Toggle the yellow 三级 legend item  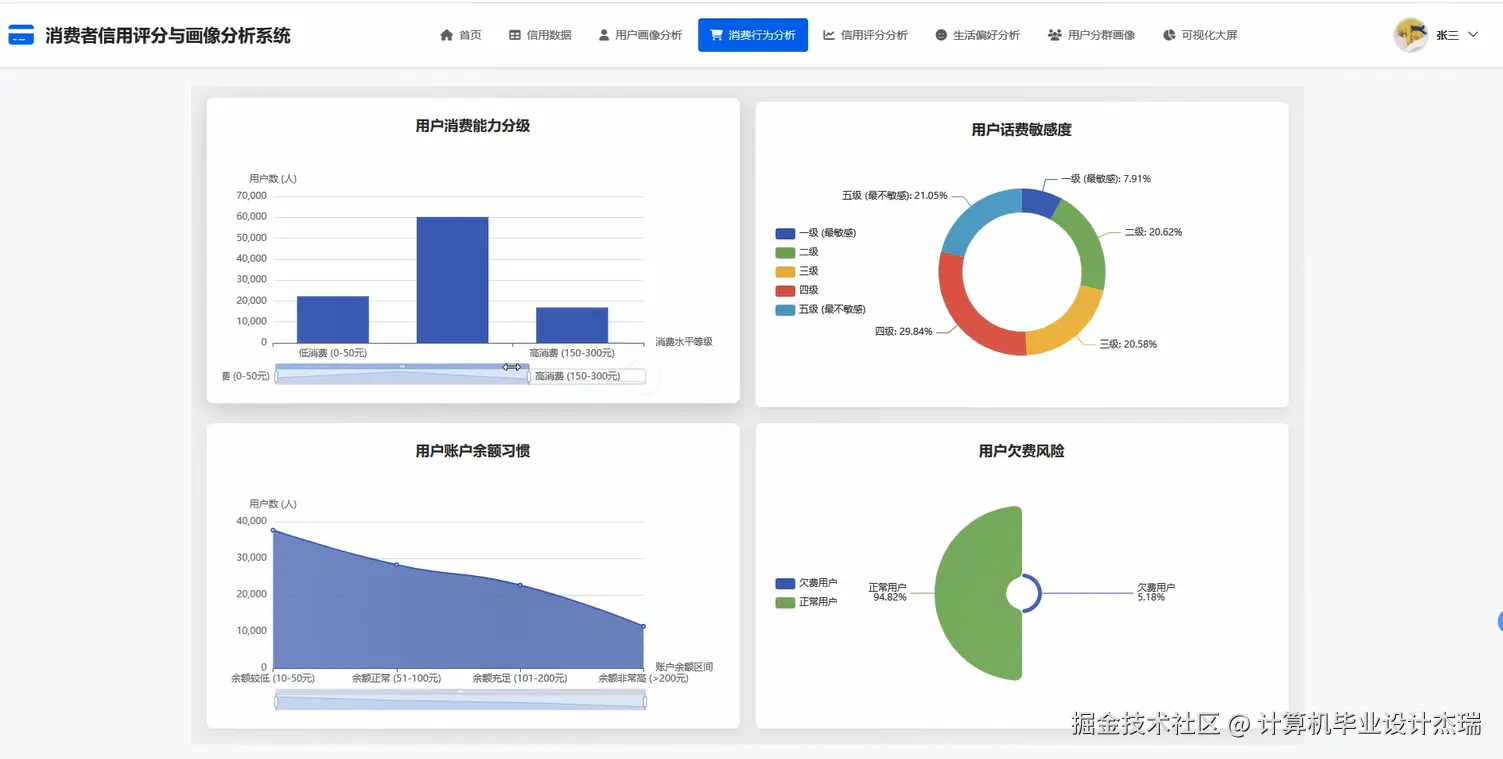[x=797, y=271]
